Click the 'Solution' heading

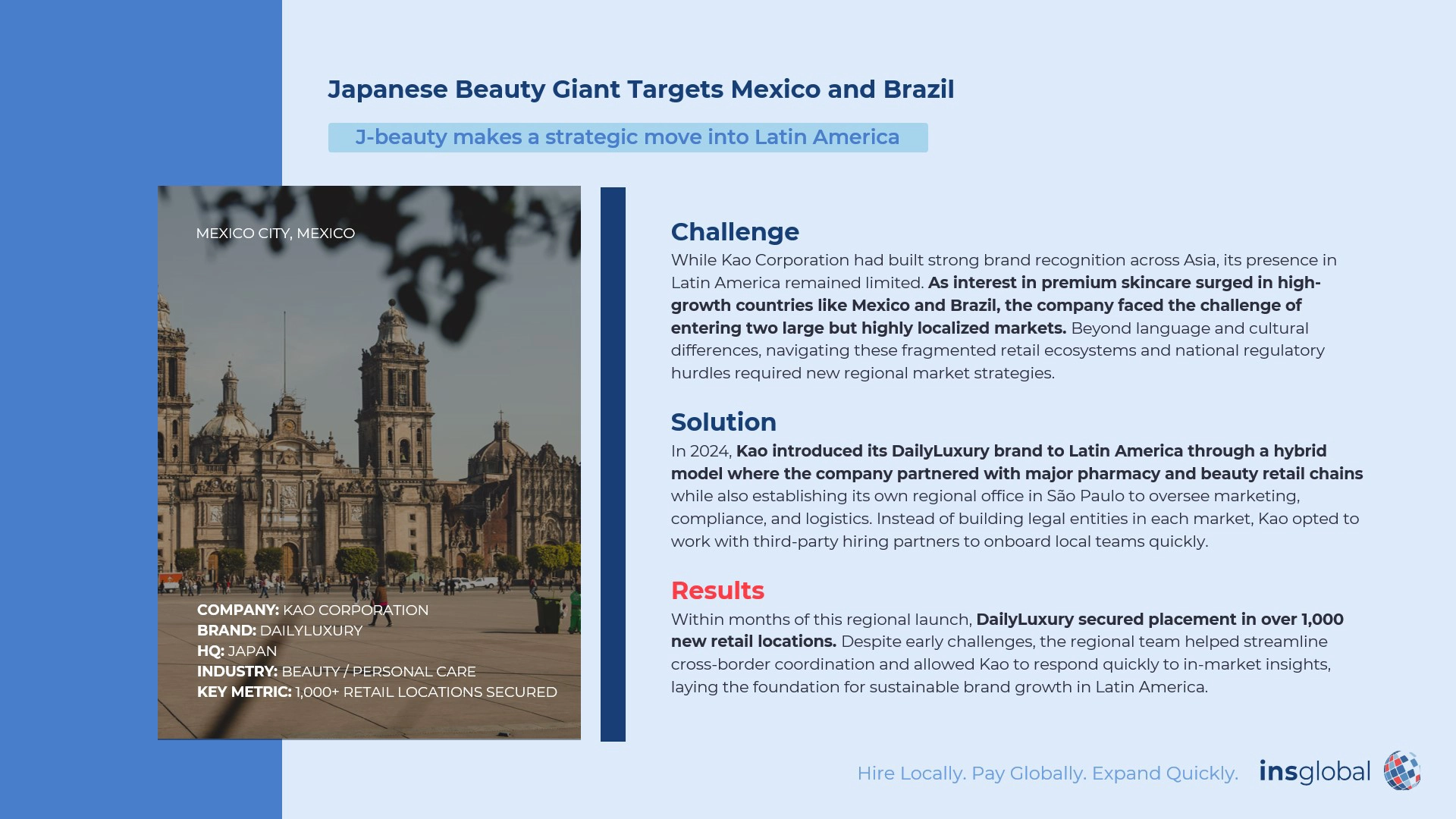pos(723,422)
